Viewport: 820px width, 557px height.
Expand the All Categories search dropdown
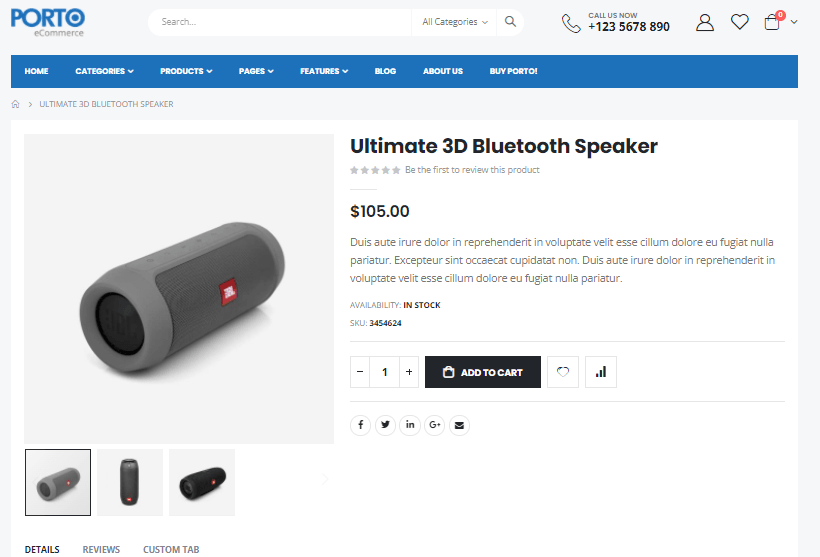click(454, 22)
